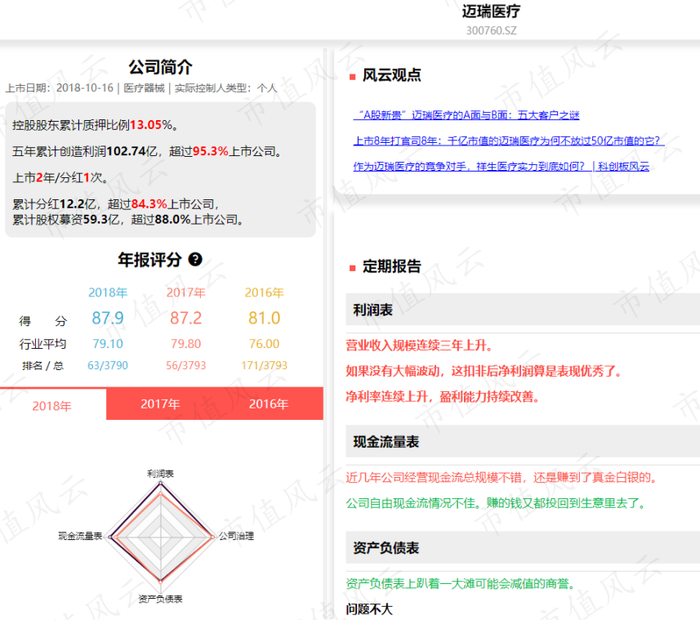Click the 2018年 column heading in score table
This screenshot has width=700, height=620.
108,292
